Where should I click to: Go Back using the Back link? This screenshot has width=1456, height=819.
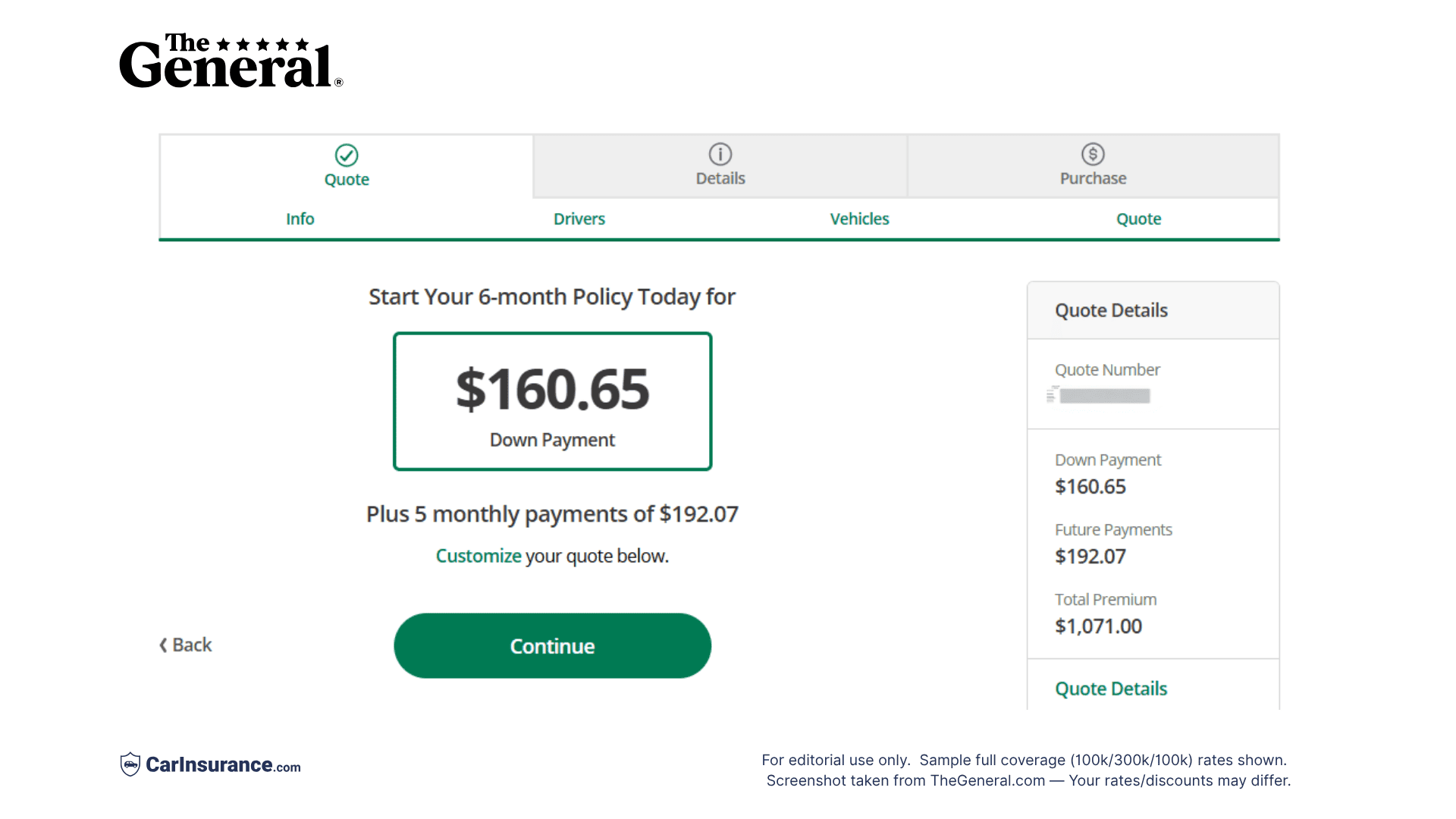point(184,645)
